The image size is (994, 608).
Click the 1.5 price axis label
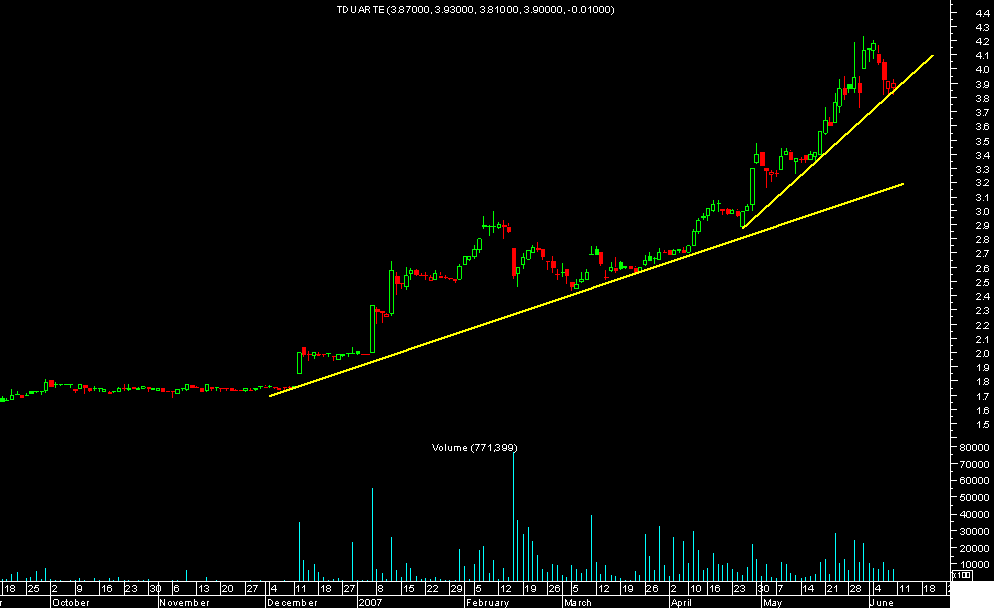[x=983, y=425]
